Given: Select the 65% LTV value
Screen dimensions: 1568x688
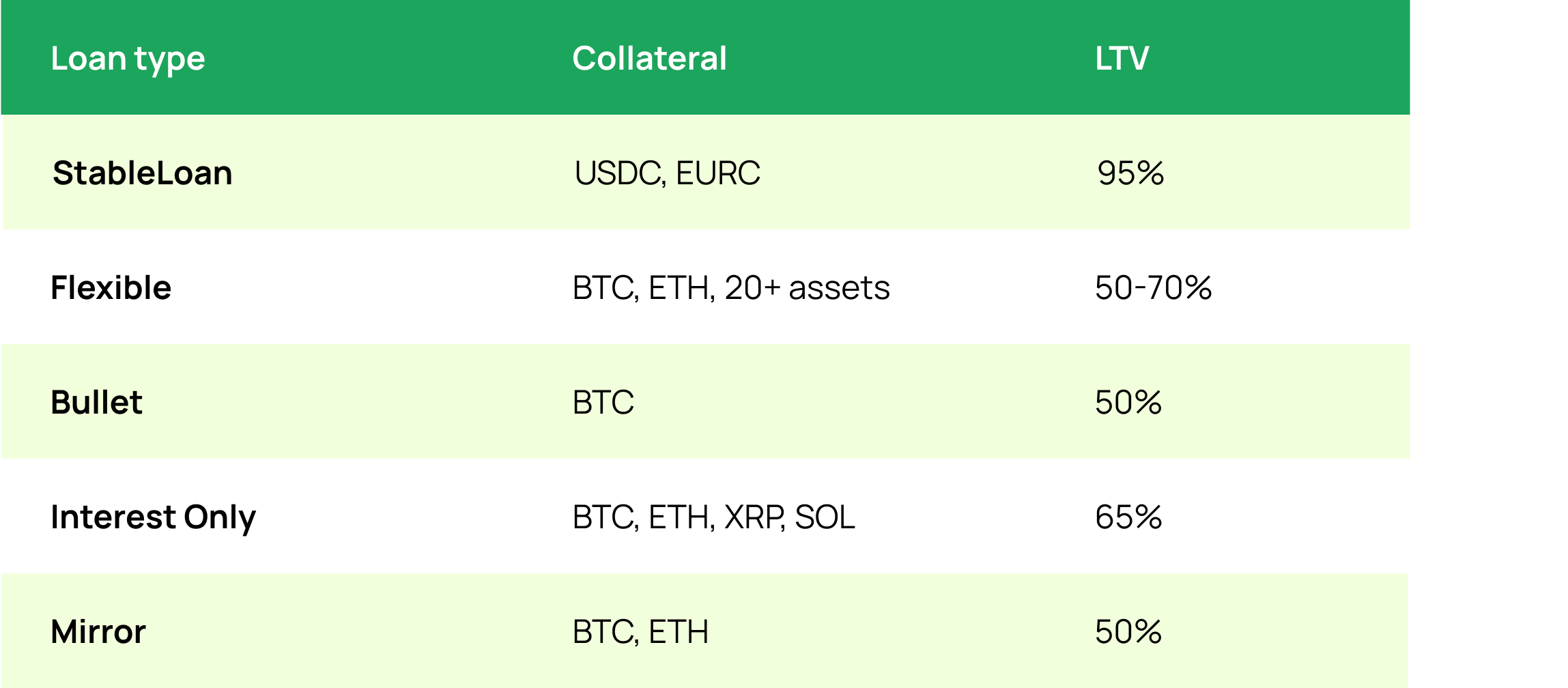Looking at the screenshot, I should [1128, 517].
